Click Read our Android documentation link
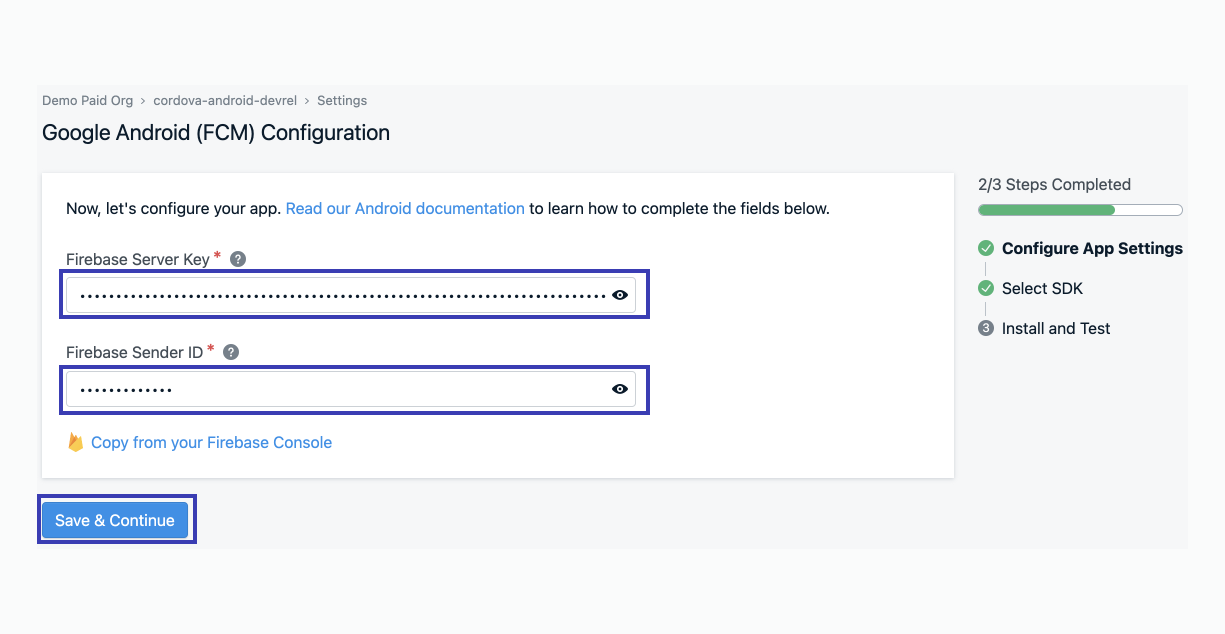The image size is (1225, 634). point(404,208)
